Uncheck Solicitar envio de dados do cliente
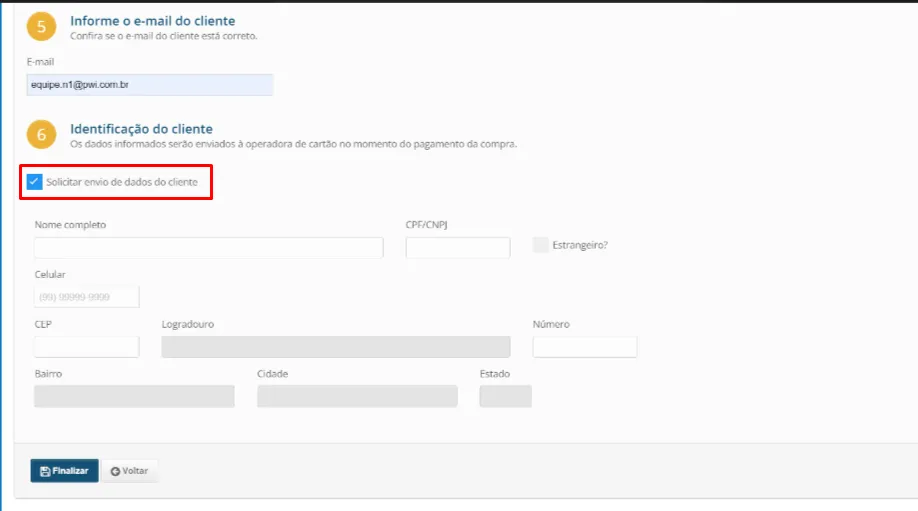Image resolution: width=918 pixels, height=511 pixels. [x=34, y=182]
